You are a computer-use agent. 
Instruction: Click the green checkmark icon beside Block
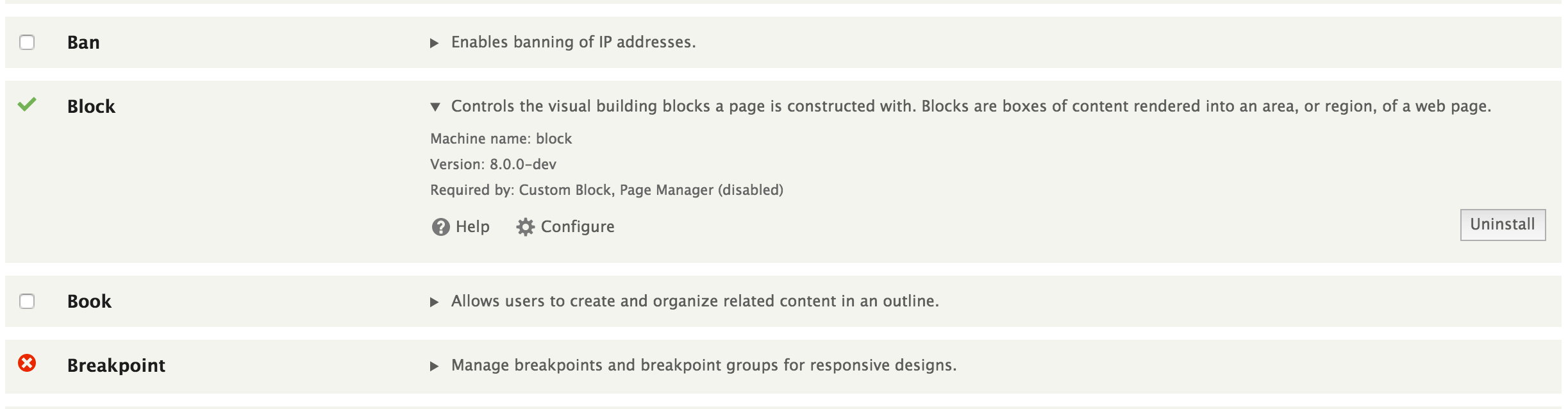point(27,104)
